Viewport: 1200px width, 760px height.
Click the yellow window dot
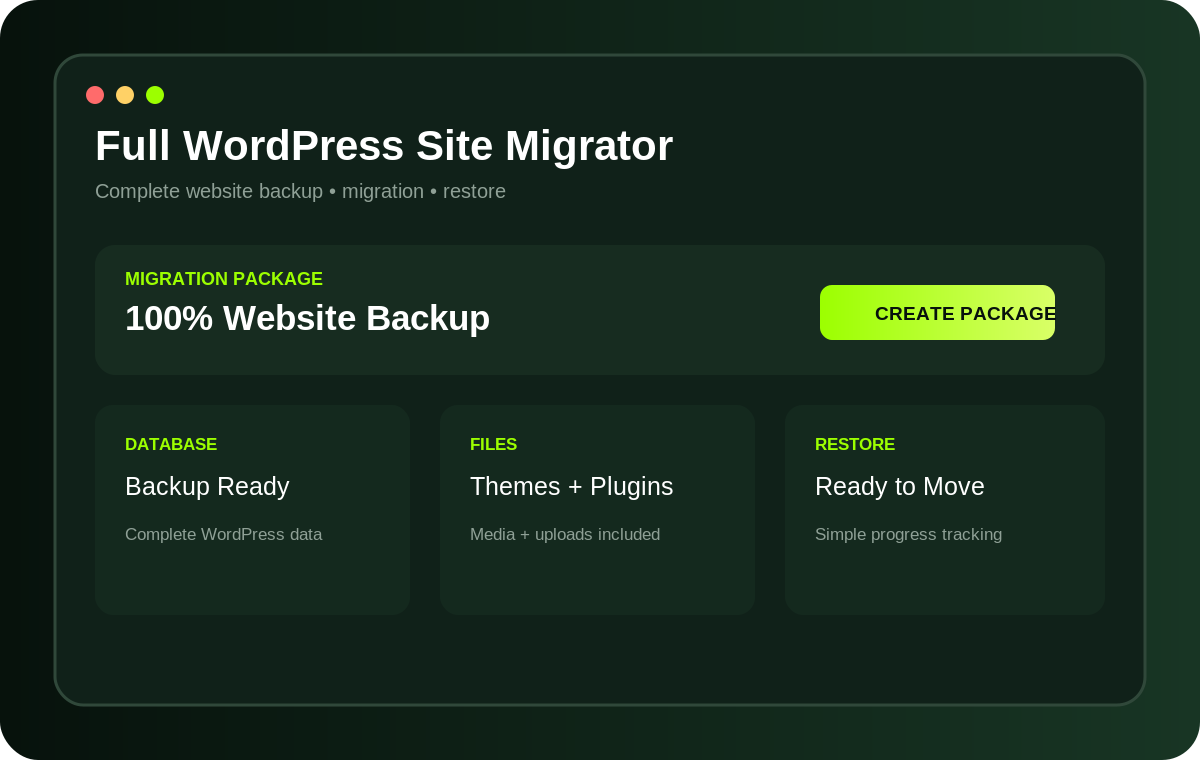coord(125,95)
